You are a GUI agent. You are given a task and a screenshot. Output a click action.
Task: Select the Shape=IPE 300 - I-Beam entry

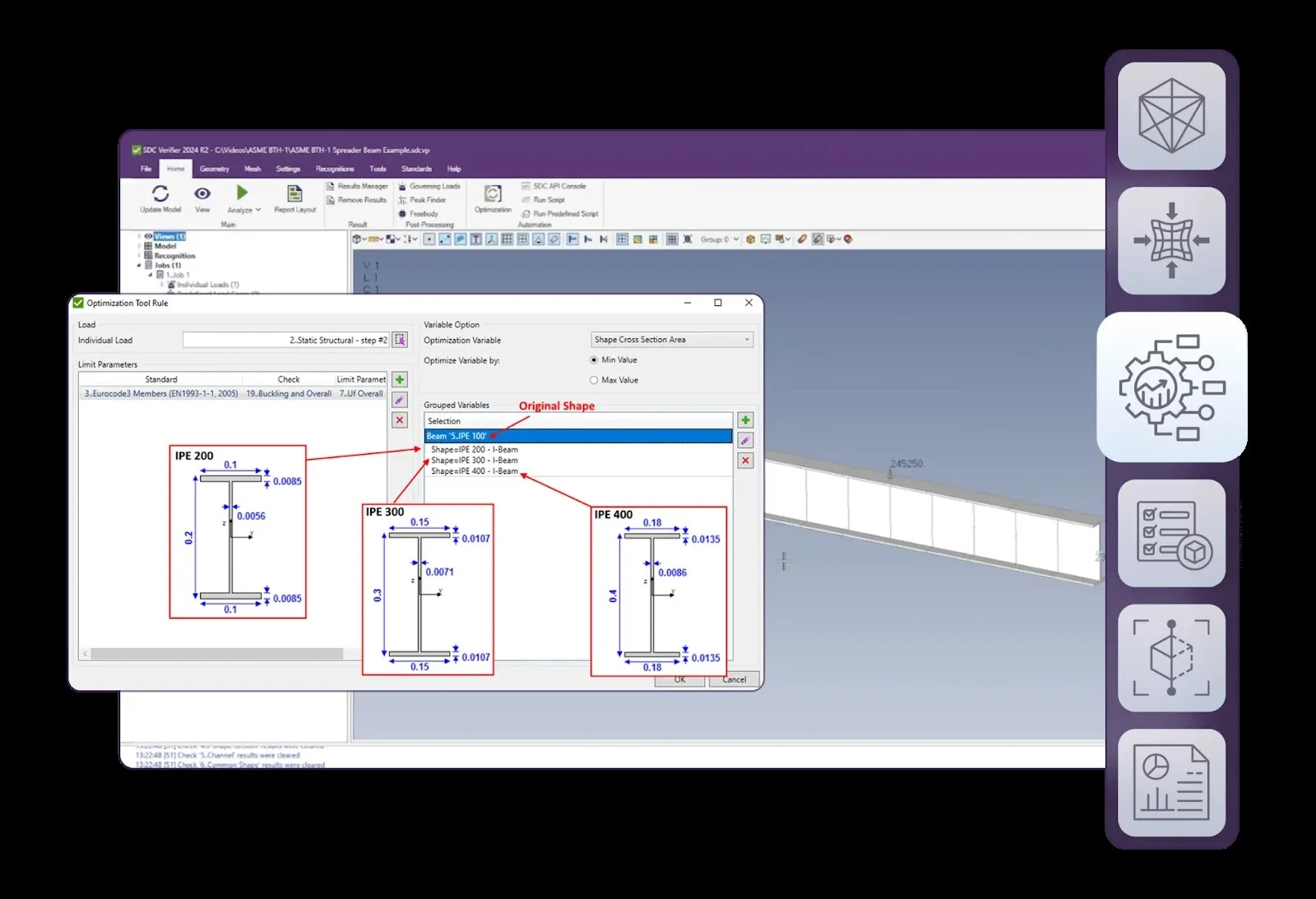tap(475, 461)
